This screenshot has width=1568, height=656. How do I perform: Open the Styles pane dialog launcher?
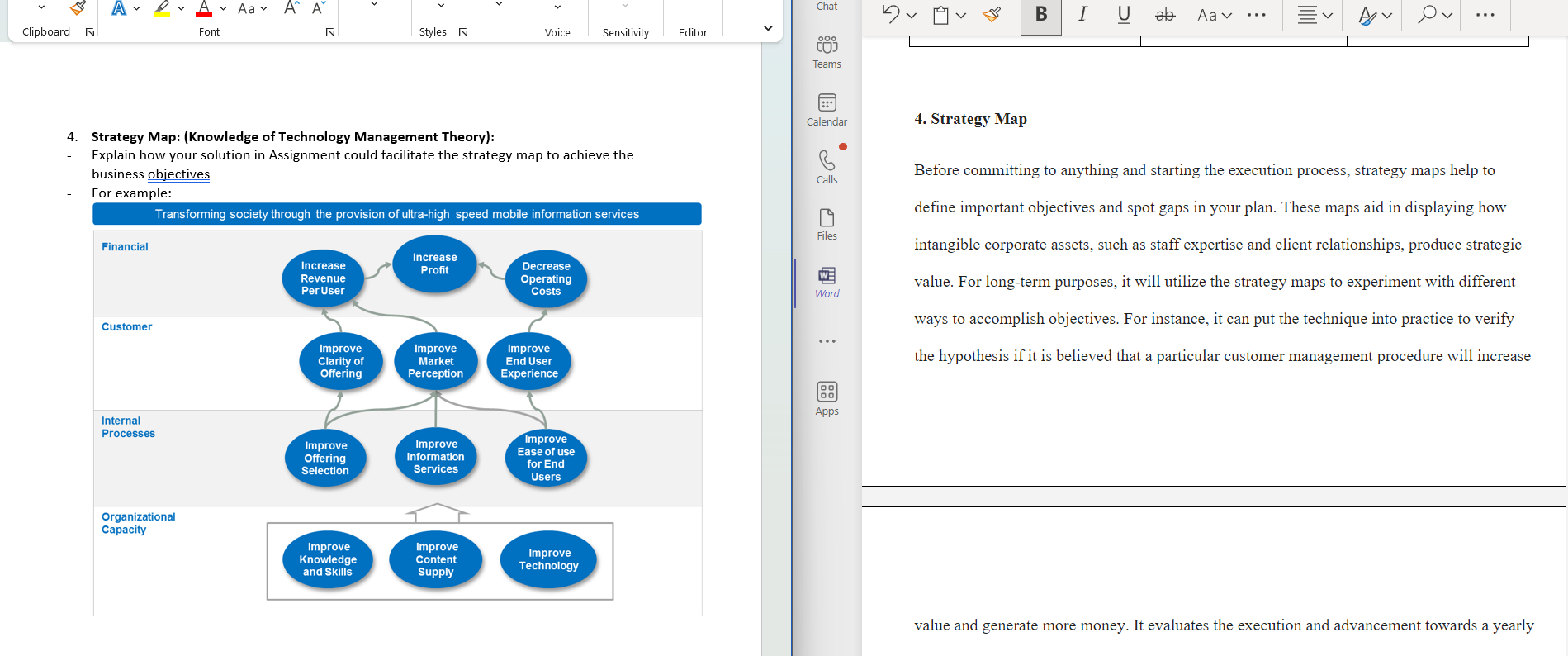coord(463,32)
